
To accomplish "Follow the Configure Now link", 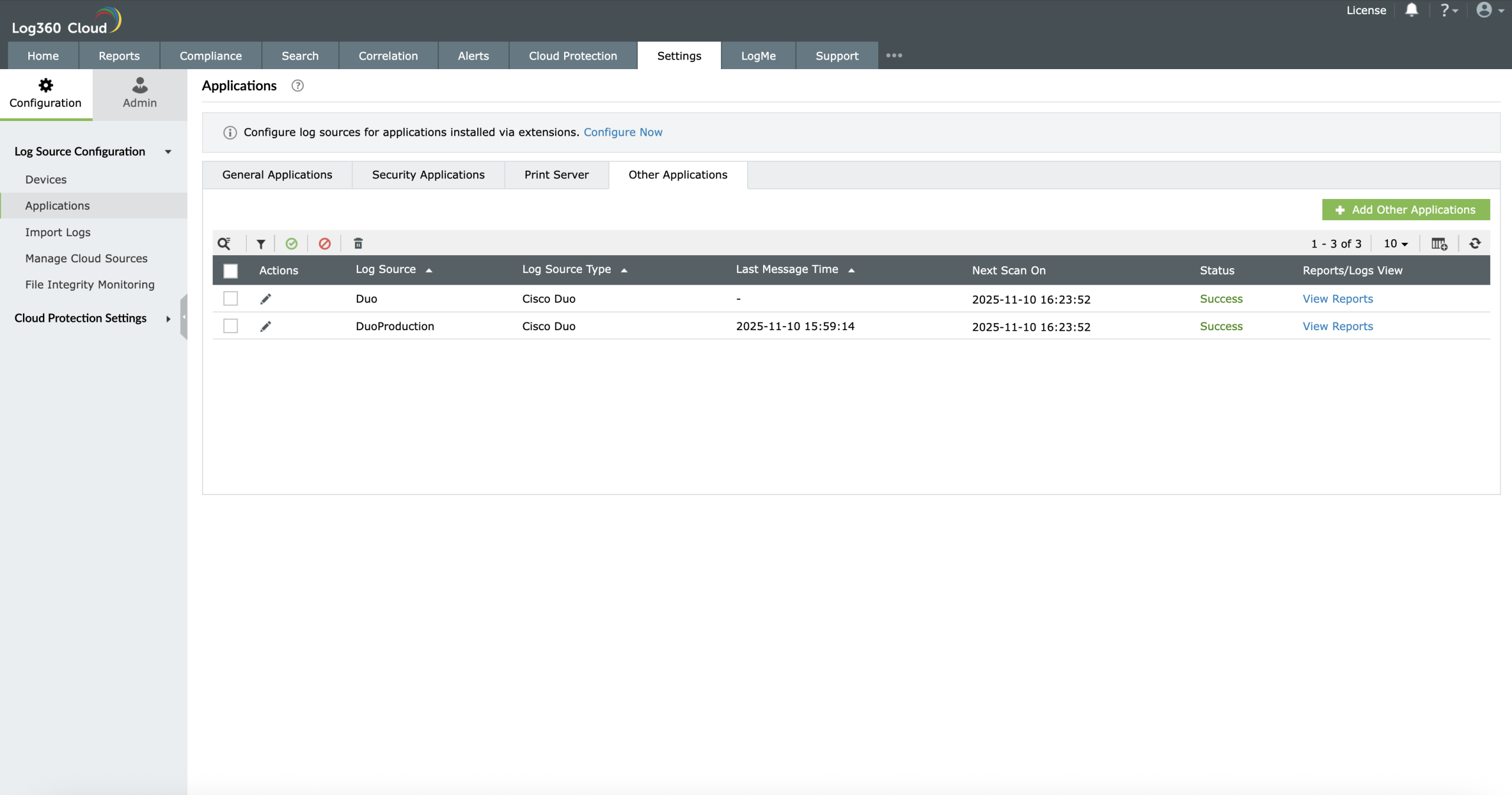I will [x=623, y=132].
